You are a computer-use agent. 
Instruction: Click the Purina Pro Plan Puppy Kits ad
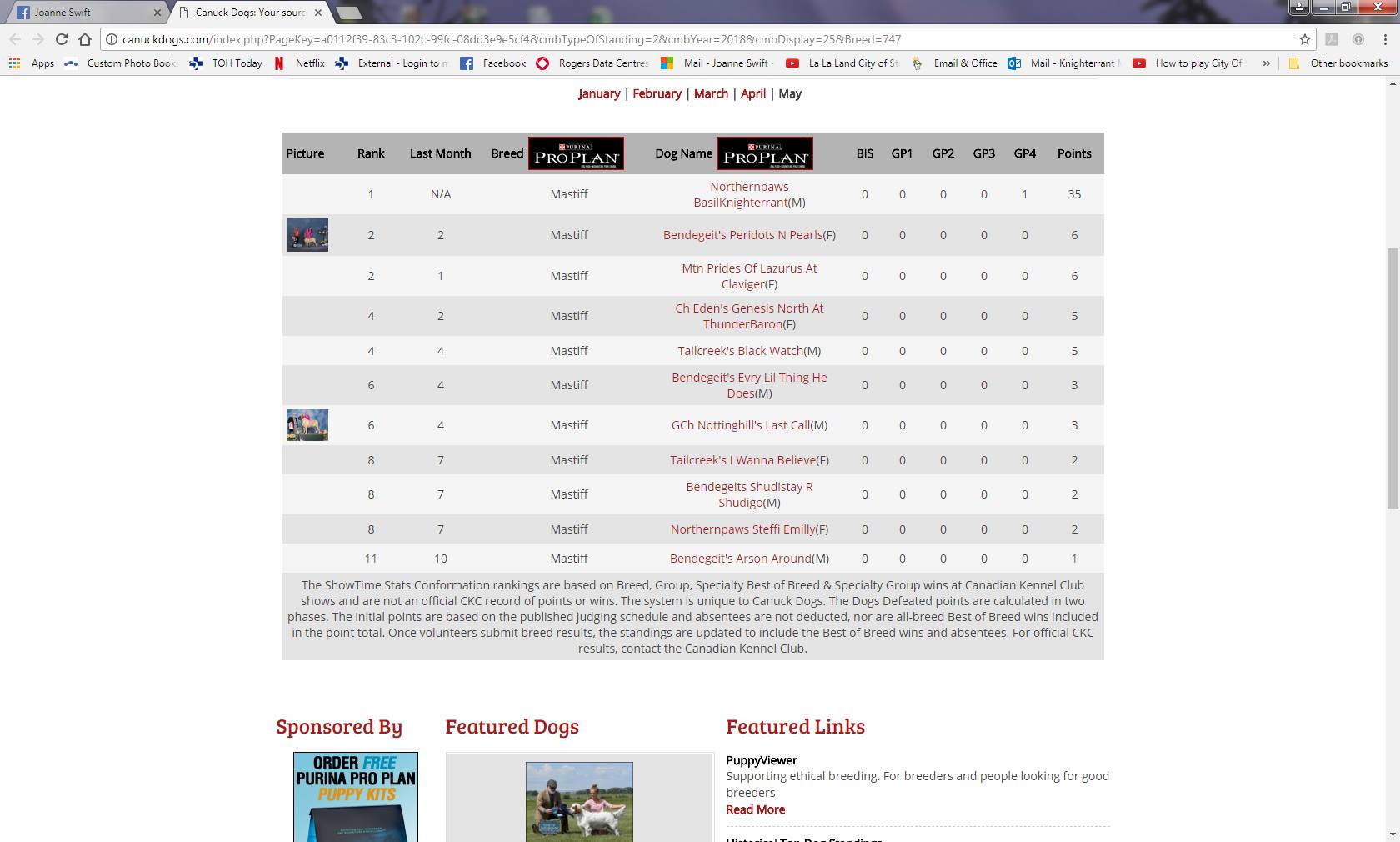pyautogui.click(x=356, y=797)
